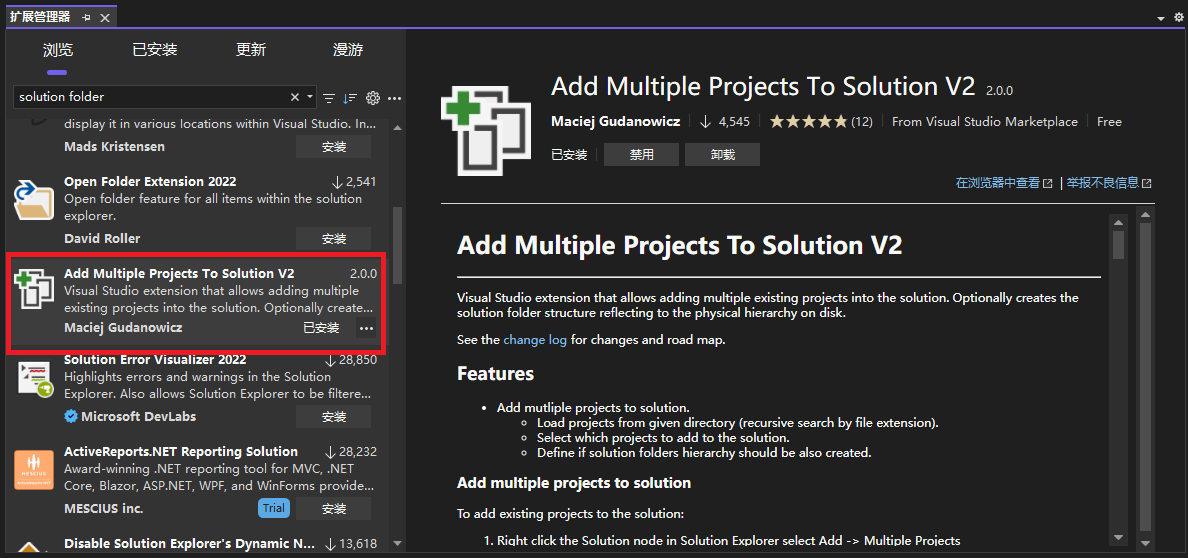Install Open Folder Extension 2022
Screen dimensions: 1188x558
coord(333,238)
